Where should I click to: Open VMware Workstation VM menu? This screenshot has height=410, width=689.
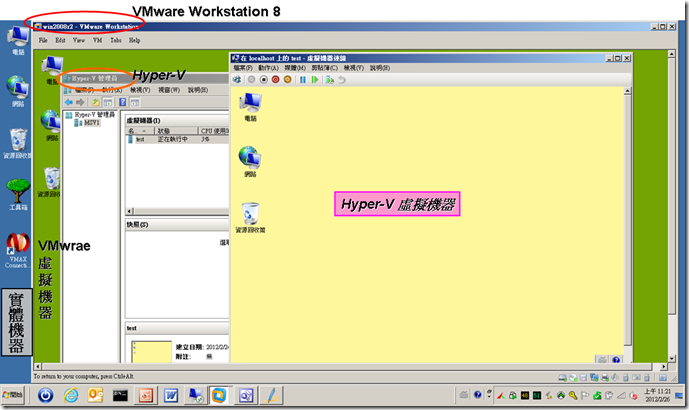[x=98, y=40]
